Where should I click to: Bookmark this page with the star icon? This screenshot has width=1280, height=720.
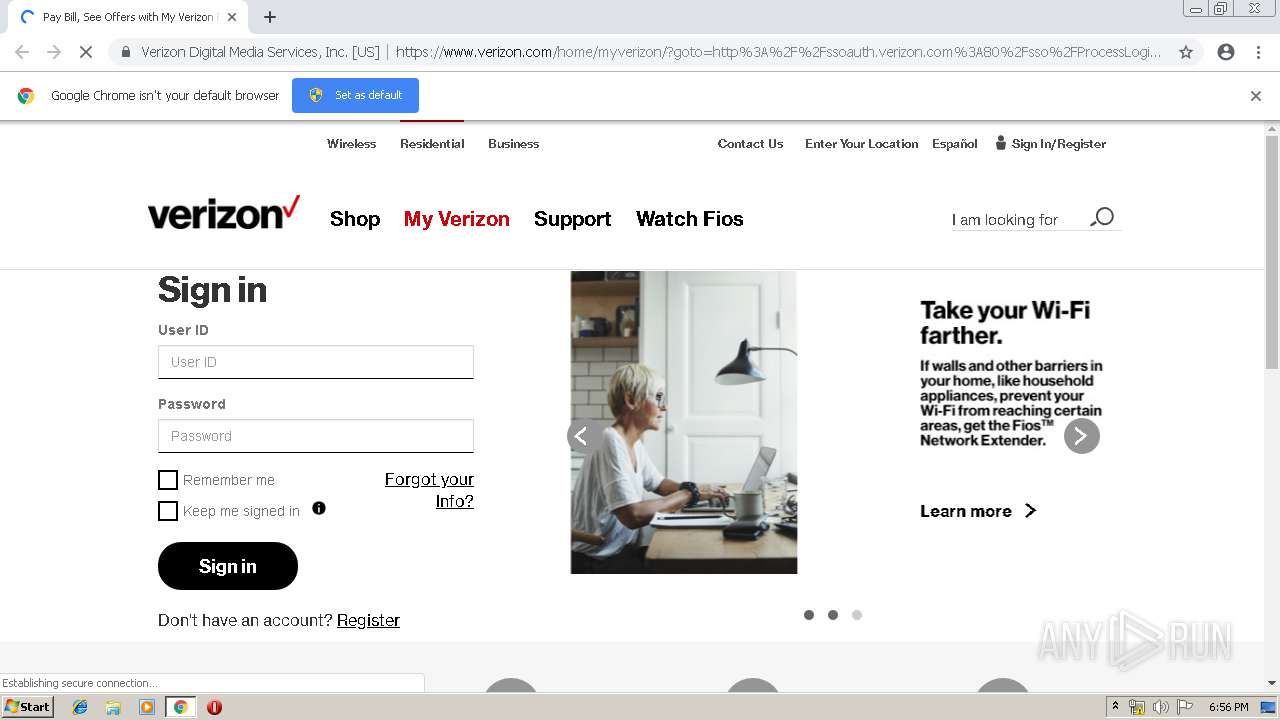[1186, 52]
